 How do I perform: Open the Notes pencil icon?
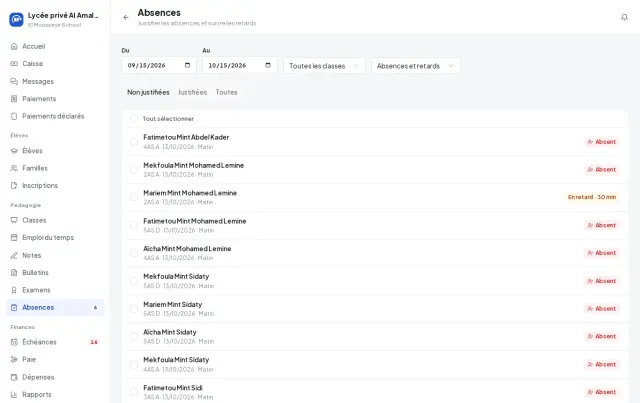(14, 255)
